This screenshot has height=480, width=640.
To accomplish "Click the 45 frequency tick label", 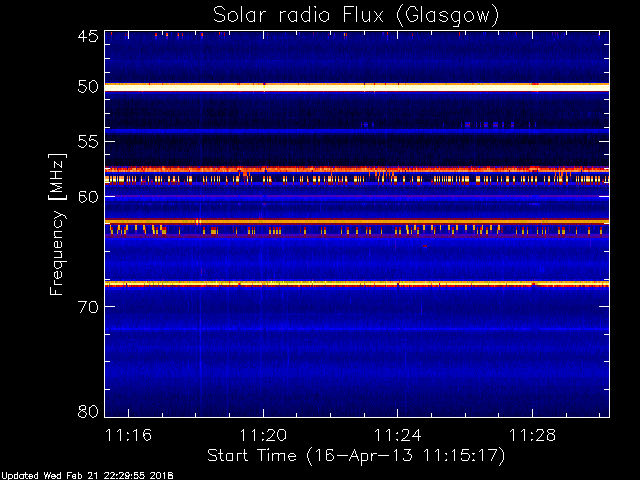I will point(88,36).
